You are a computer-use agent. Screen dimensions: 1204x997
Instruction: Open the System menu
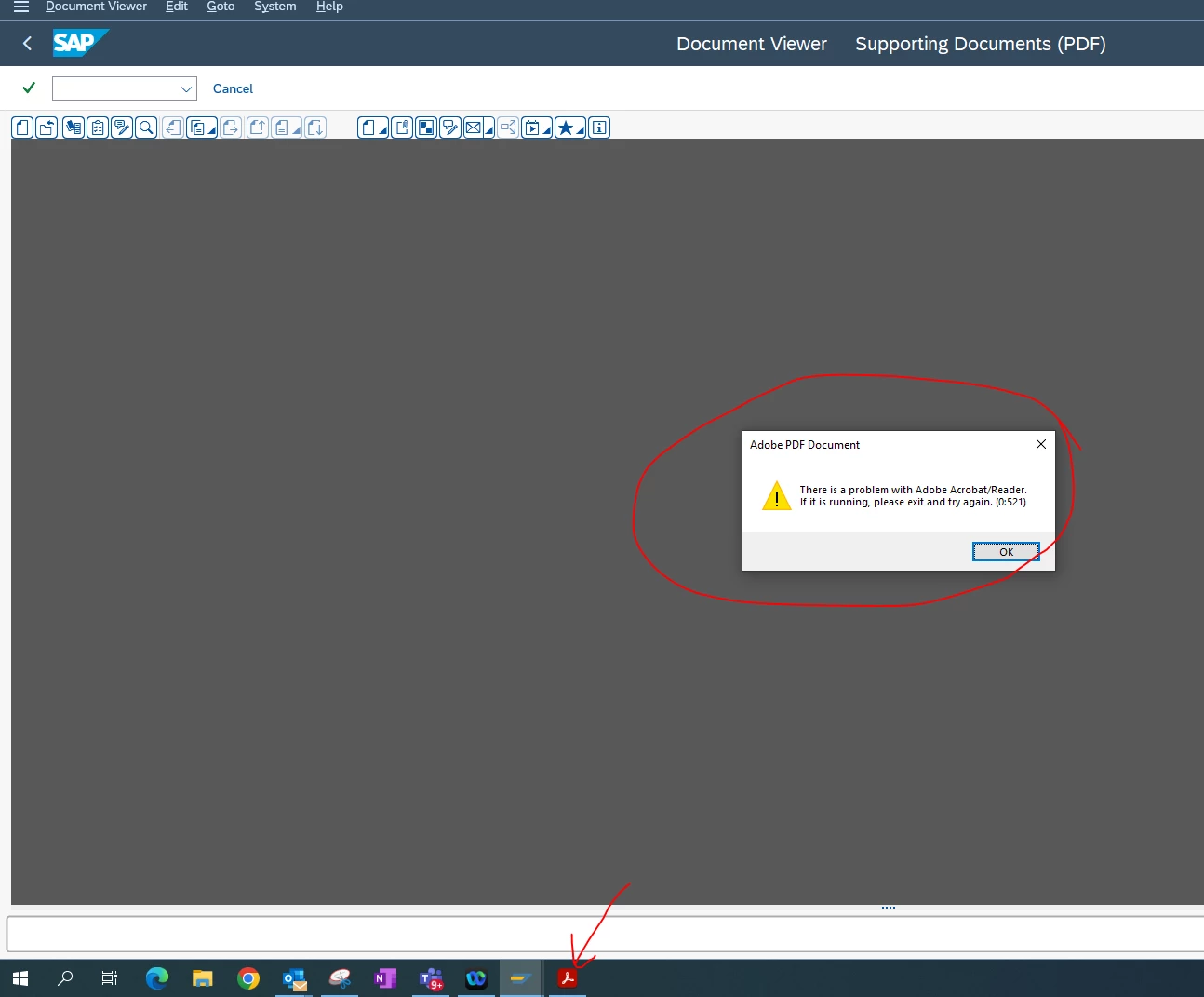pyautogui.click(x=275, y=7)
